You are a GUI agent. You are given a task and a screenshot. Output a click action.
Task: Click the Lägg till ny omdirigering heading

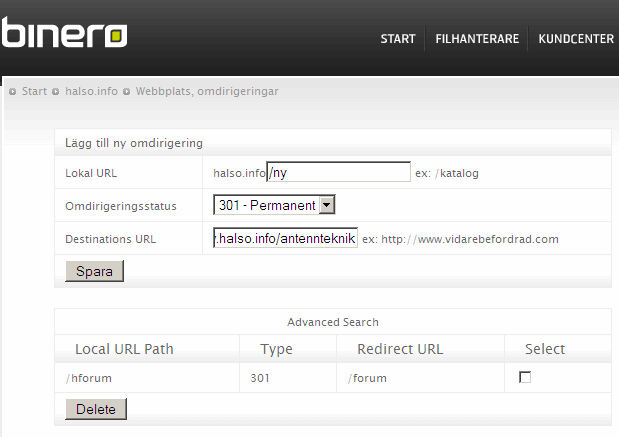(134, 143)
